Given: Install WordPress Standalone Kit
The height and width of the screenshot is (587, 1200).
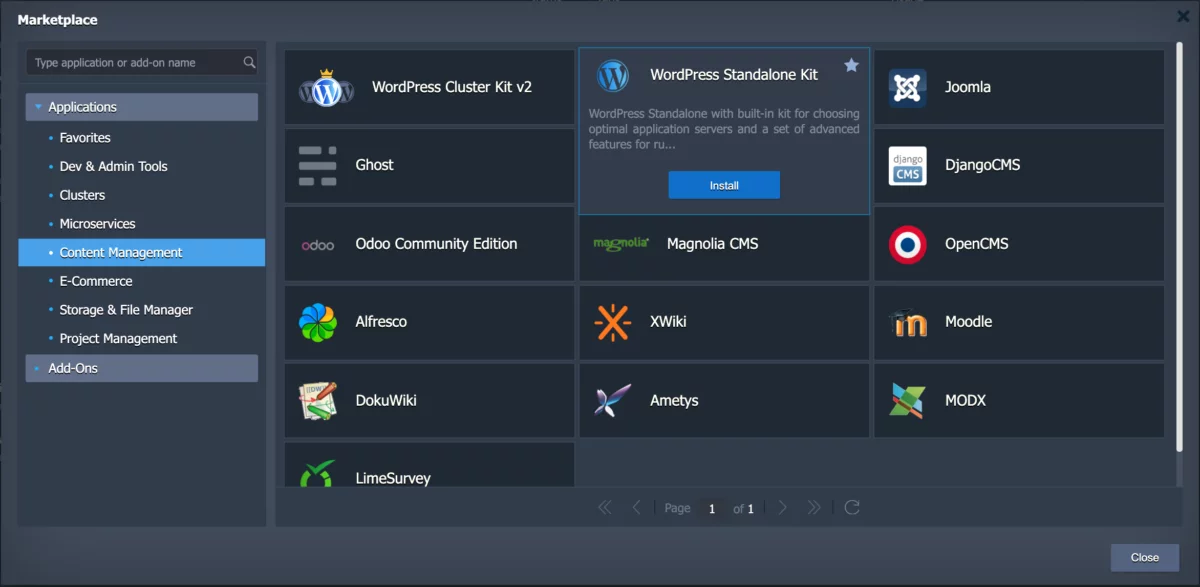Looking at the screenshot, I should [x=724, y=185].
